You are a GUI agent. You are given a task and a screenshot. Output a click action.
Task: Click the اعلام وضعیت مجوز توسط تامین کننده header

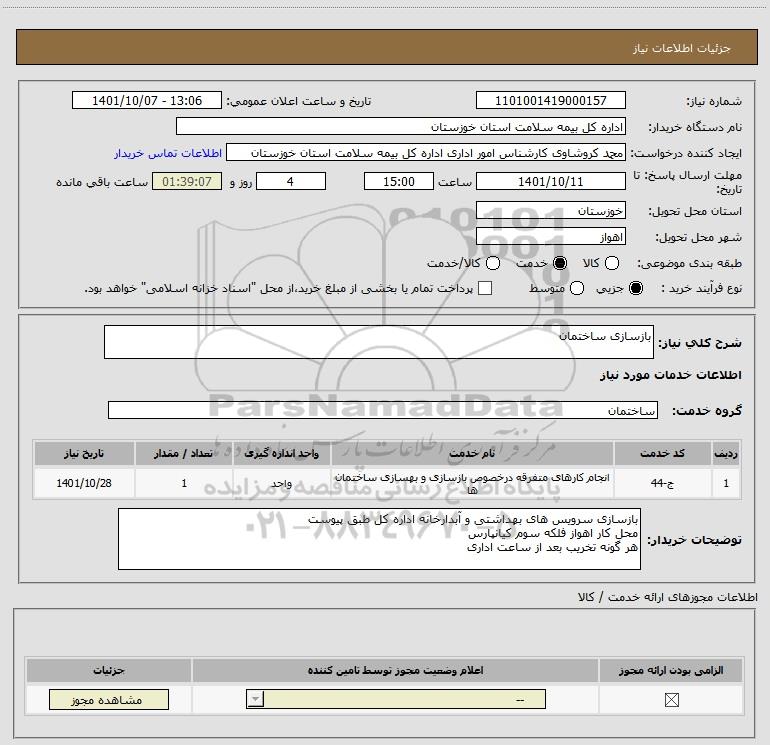[x=395, y=670]
